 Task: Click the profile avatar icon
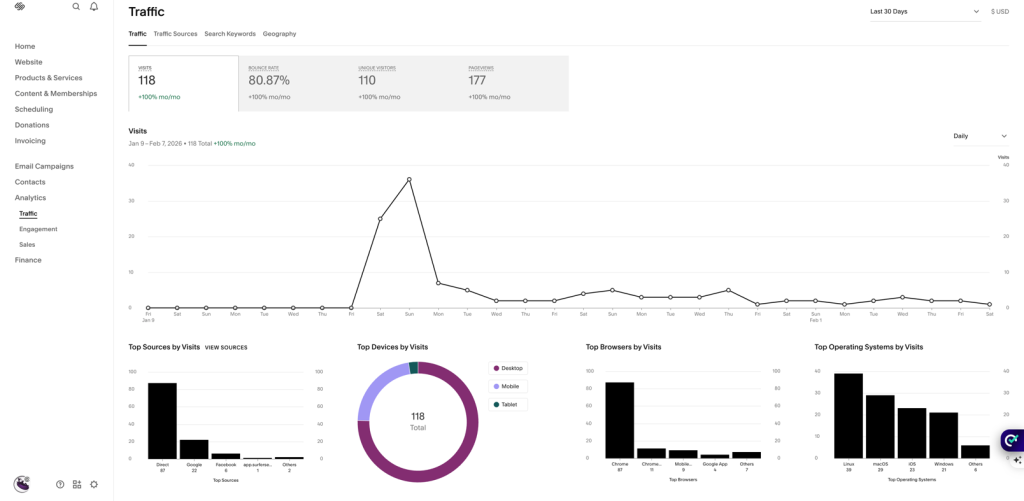(x=21, y=484)
